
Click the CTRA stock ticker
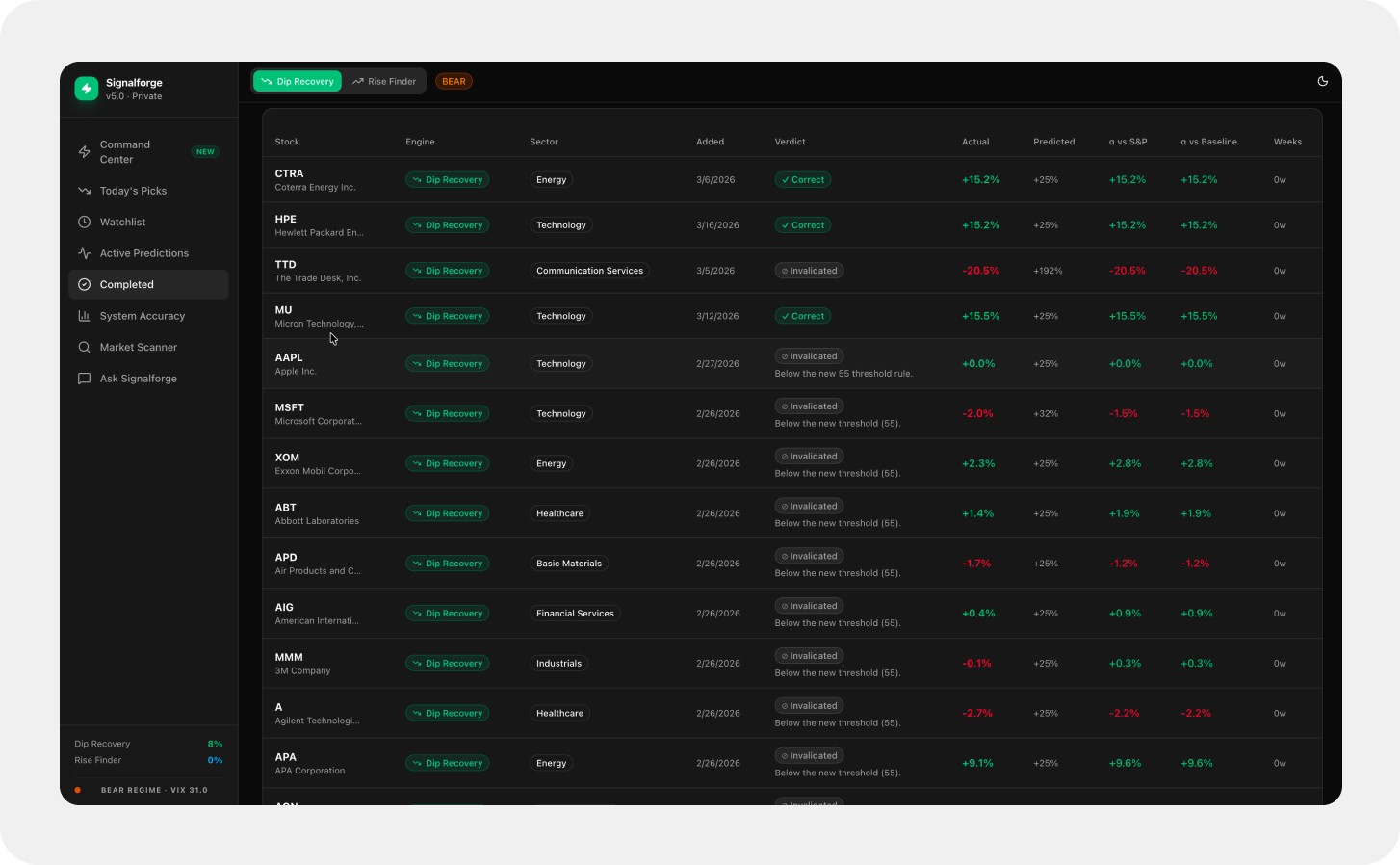coord(289,173)
